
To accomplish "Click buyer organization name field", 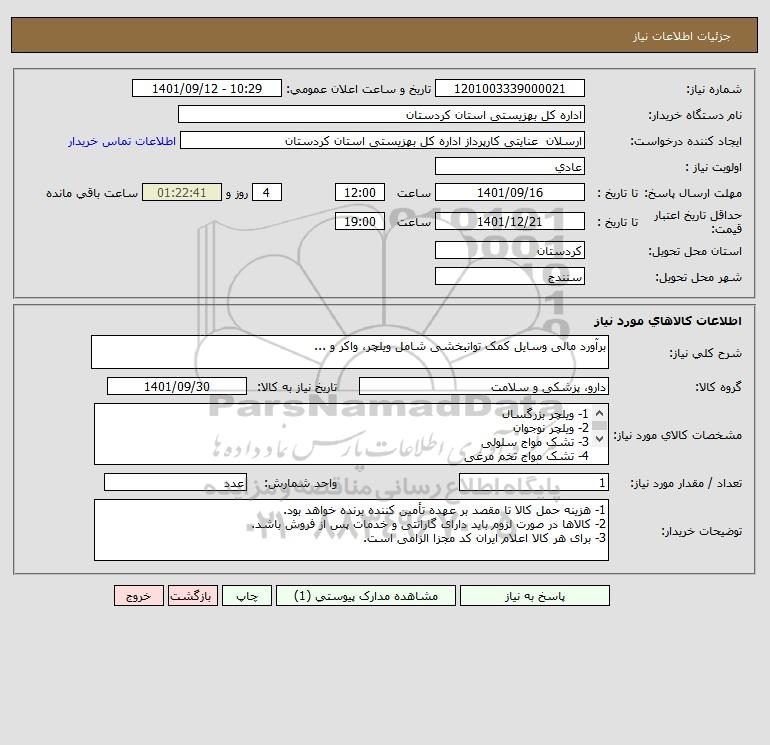I will [x=381, y=114].
